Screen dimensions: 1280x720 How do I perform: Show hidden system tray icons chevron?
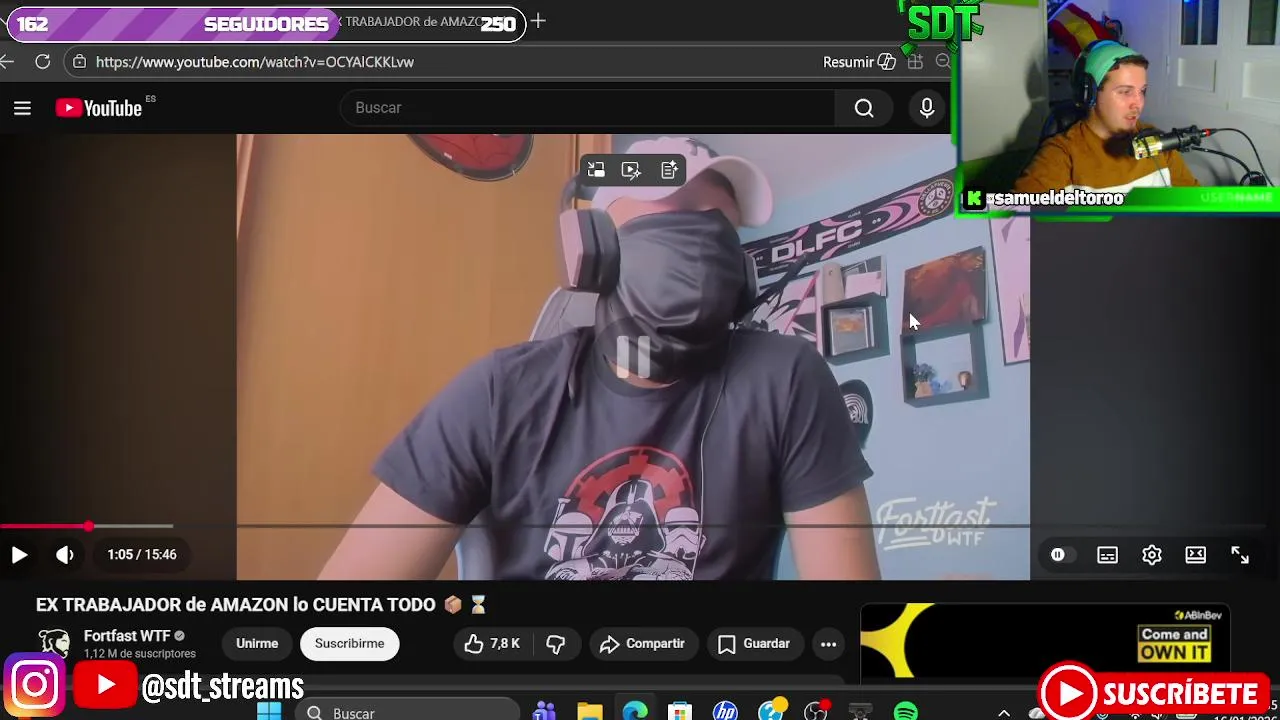[x=1004, y=713]
